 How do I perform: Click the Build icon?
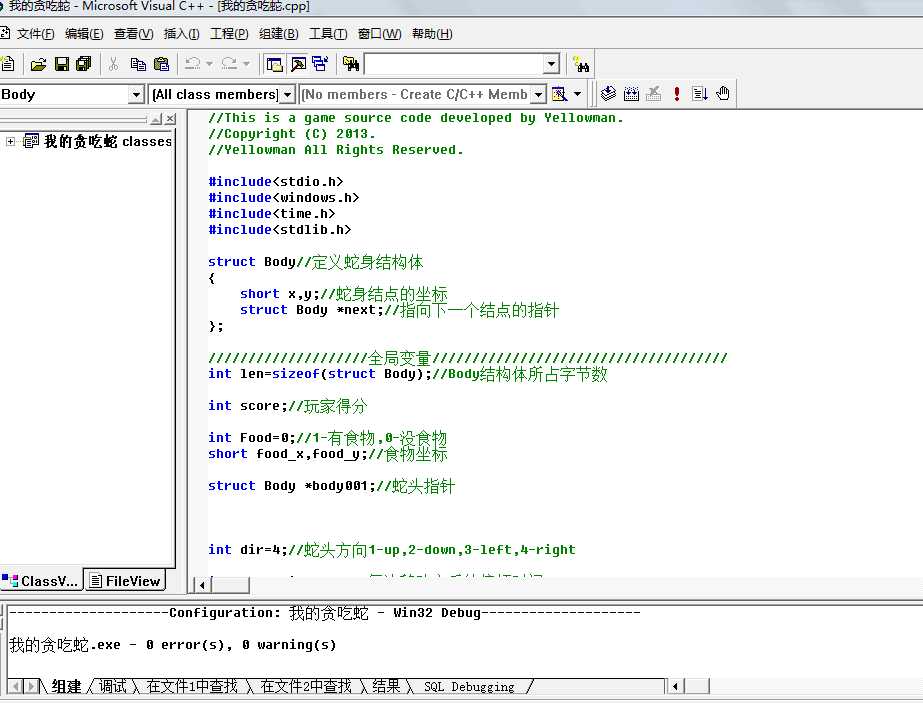[x=631, y=94]
